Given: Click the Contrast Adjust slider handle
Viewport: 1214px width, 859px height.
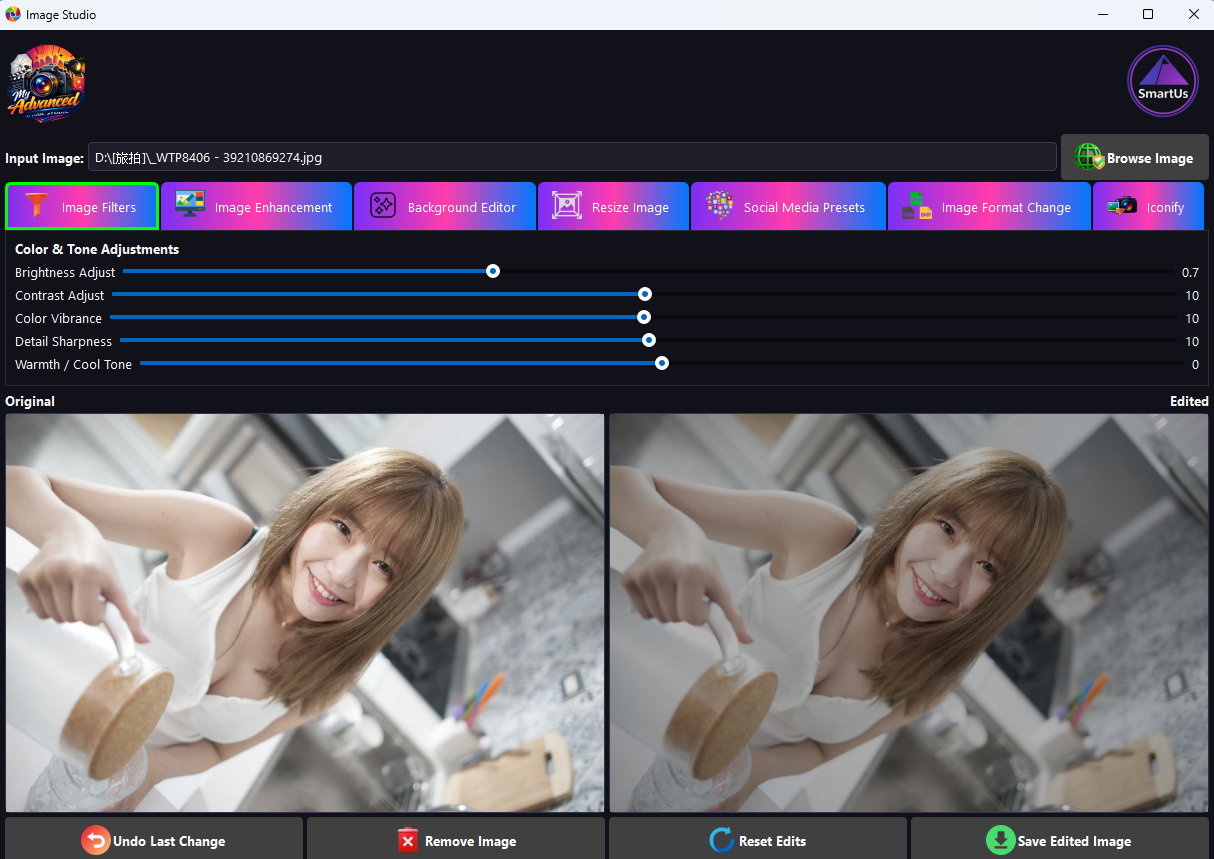Looking at the screenshot, I should click(x=645, y=294).
